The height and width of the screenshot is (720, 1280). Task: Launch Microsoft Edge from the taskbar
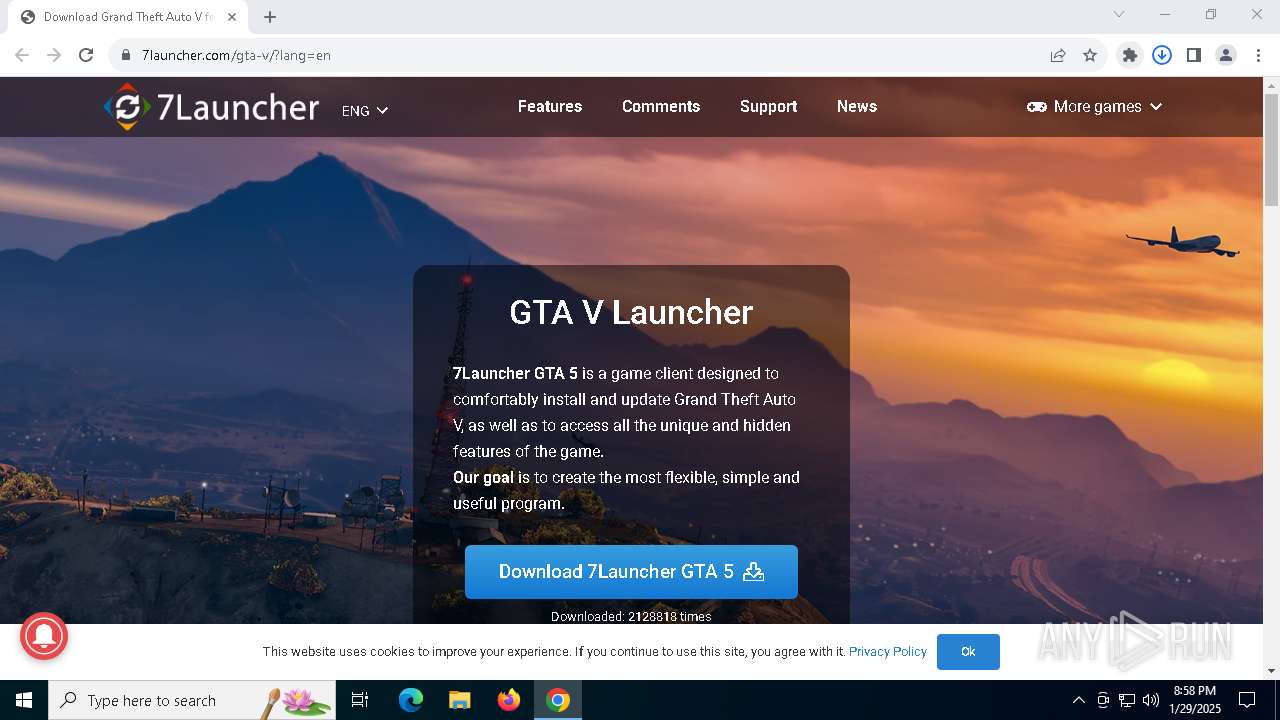click(x=411, y=700)
